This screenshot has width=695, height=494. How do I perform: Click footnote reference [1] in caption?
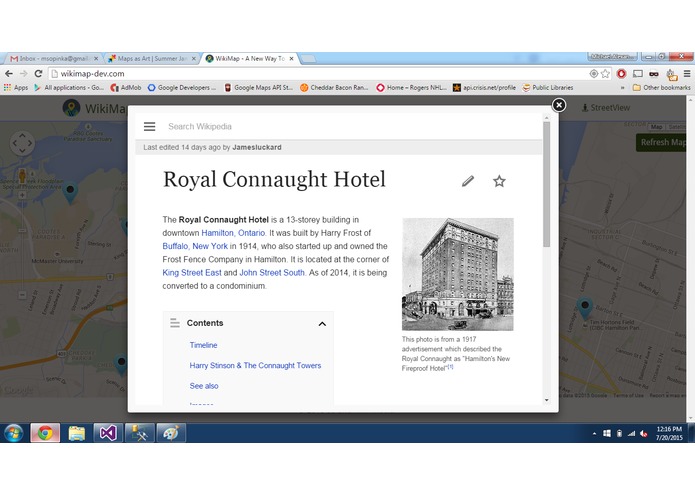coord(450,367)
